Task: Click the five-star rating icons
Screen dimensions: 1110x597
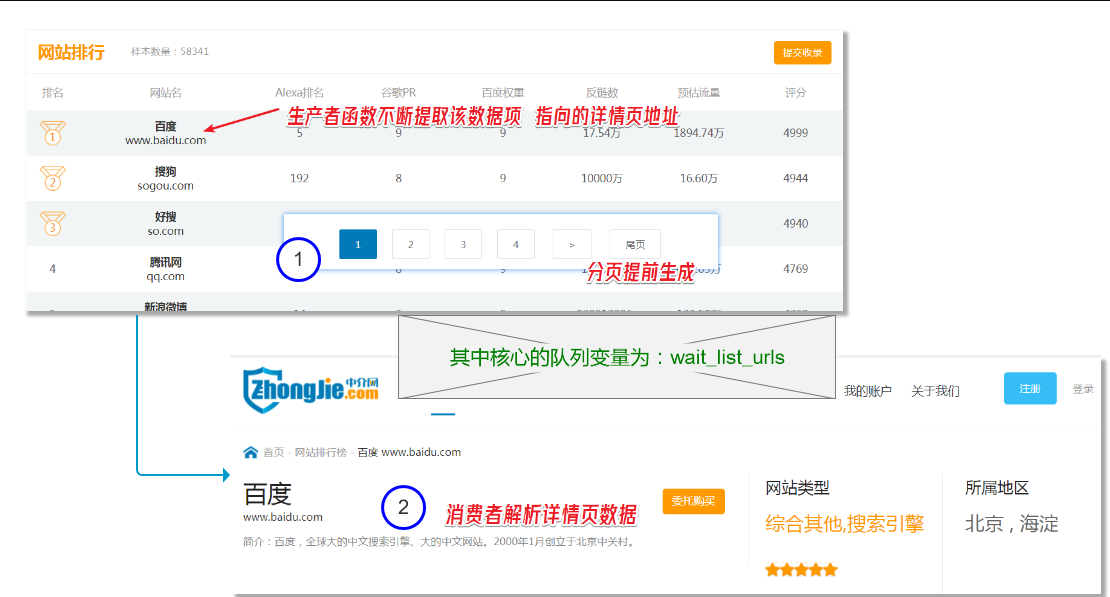Action: click(x=801, y=569)
